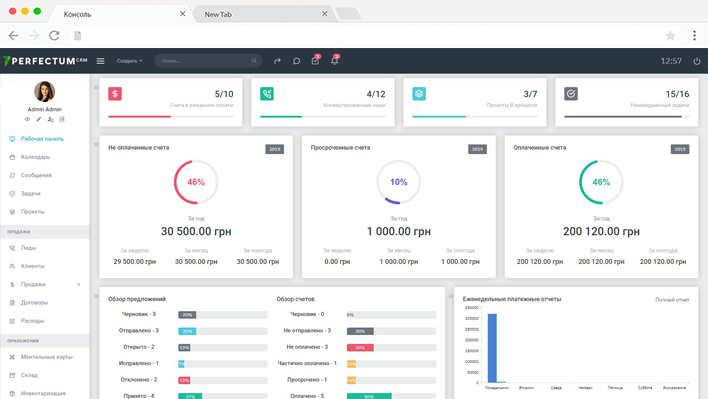
Task: Reload the page with refresh icon
Action: tap(54, 36)
